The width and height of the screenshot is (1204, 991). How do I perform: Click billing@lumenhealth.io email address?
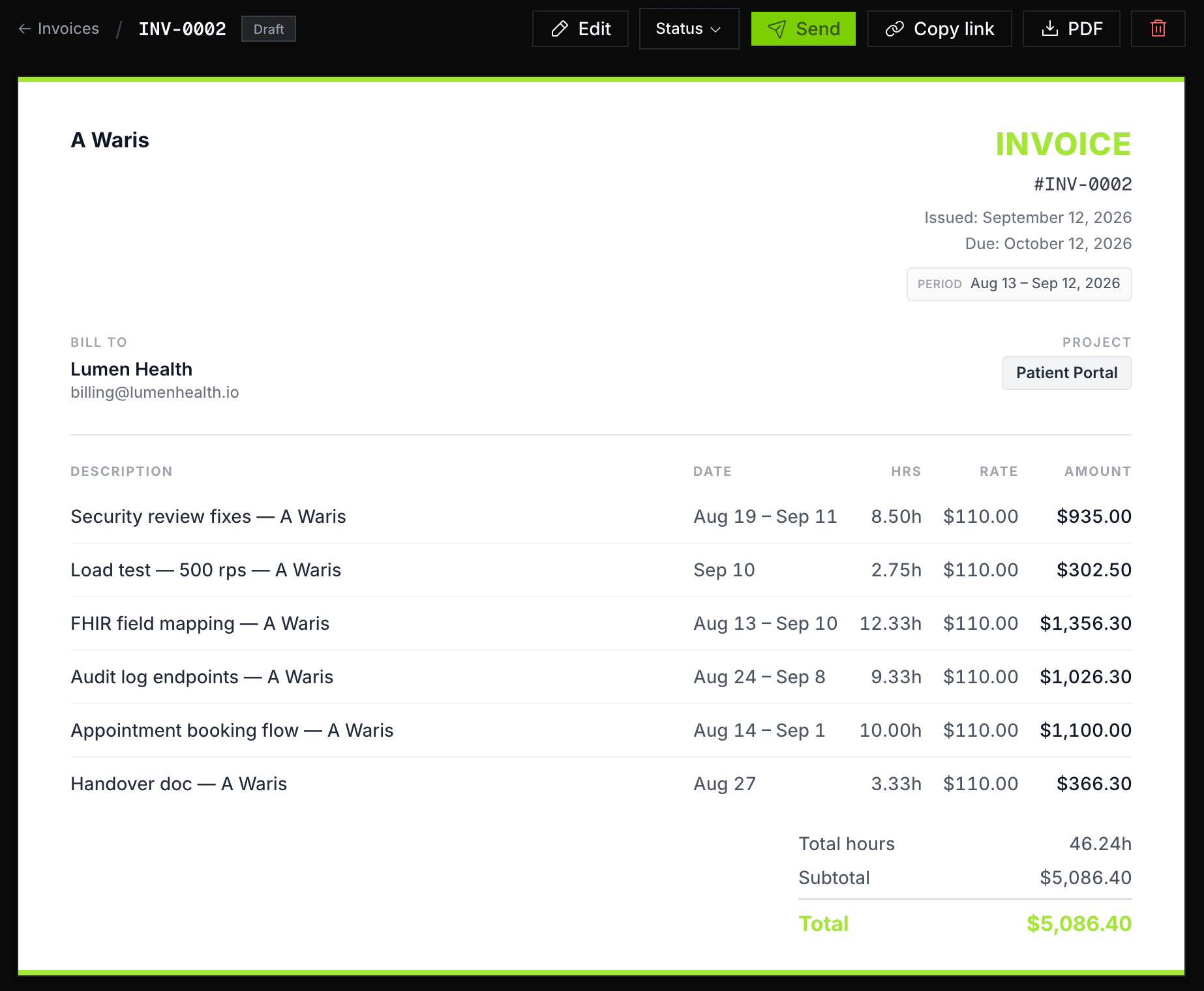click(x=155, y=392)
